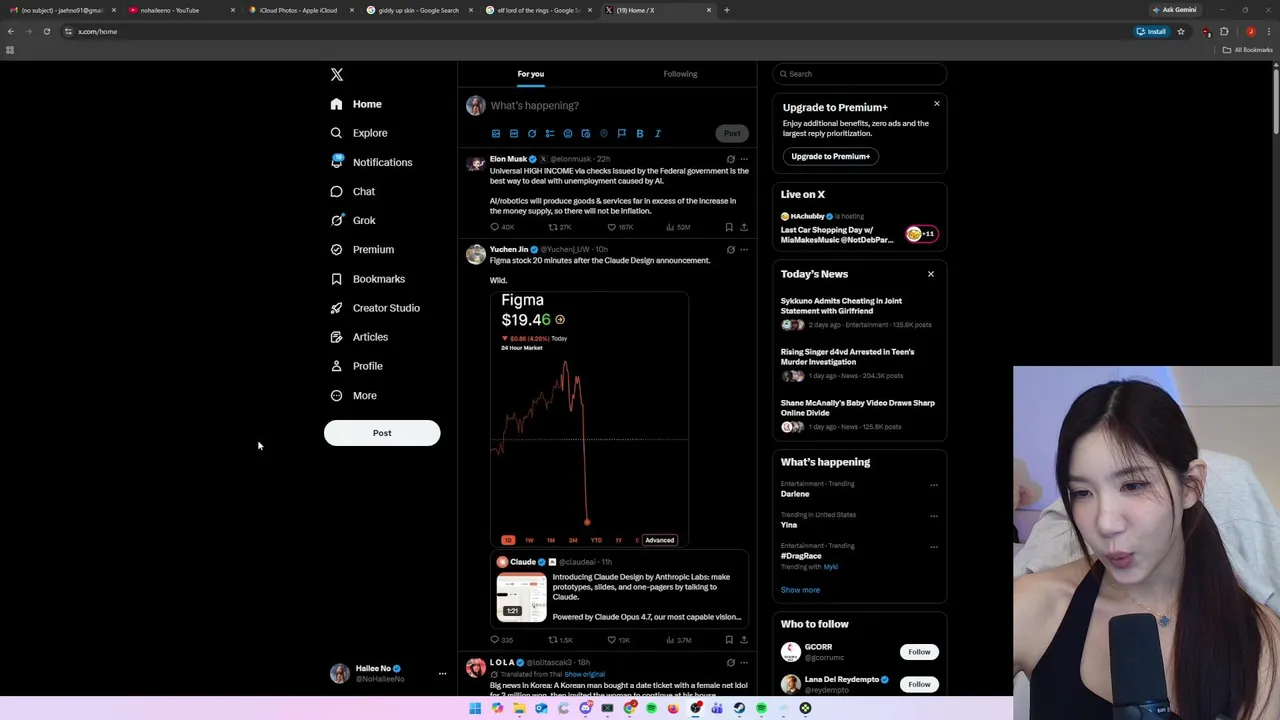
Task: Open emoji picker in composer
Action: click(568, 133)
